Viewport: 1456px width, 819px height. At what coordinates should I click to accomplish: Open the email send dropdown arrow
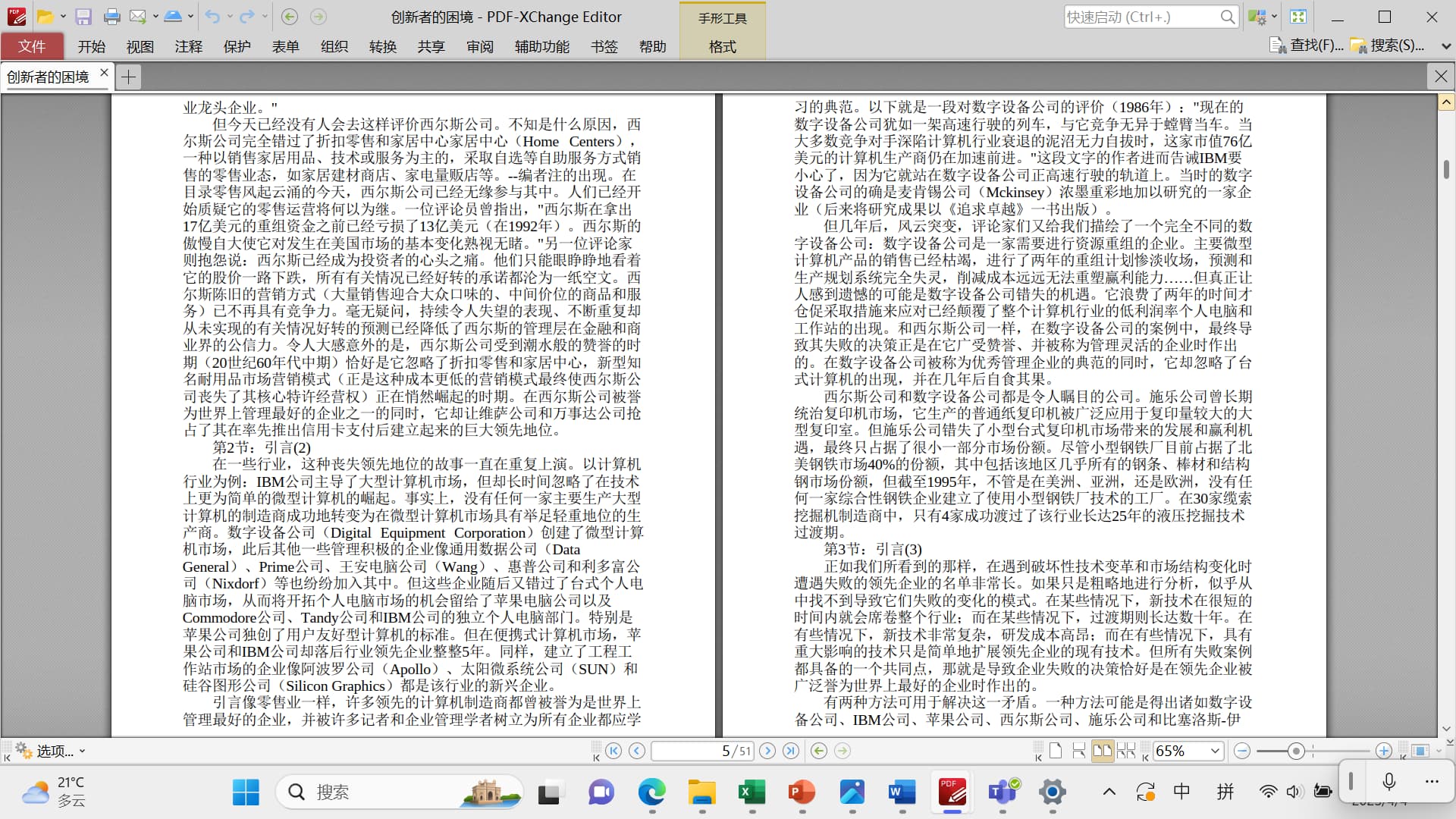(x=155, y=17)
